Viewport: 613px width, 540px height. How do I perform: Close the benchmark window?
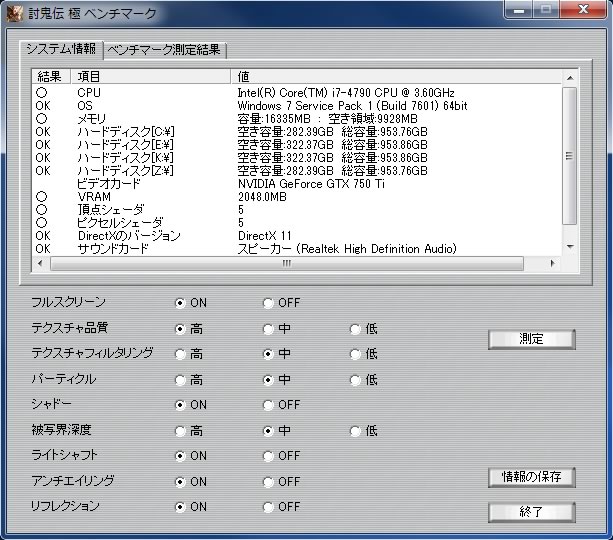coord(583,9)
